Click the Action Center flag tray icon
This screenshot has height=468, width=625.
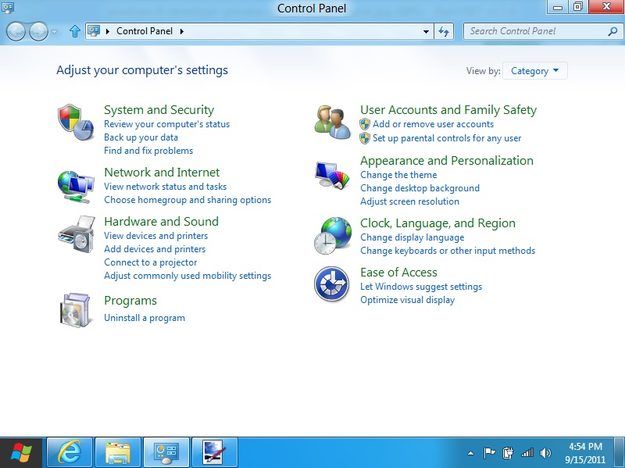pos(489,453)
